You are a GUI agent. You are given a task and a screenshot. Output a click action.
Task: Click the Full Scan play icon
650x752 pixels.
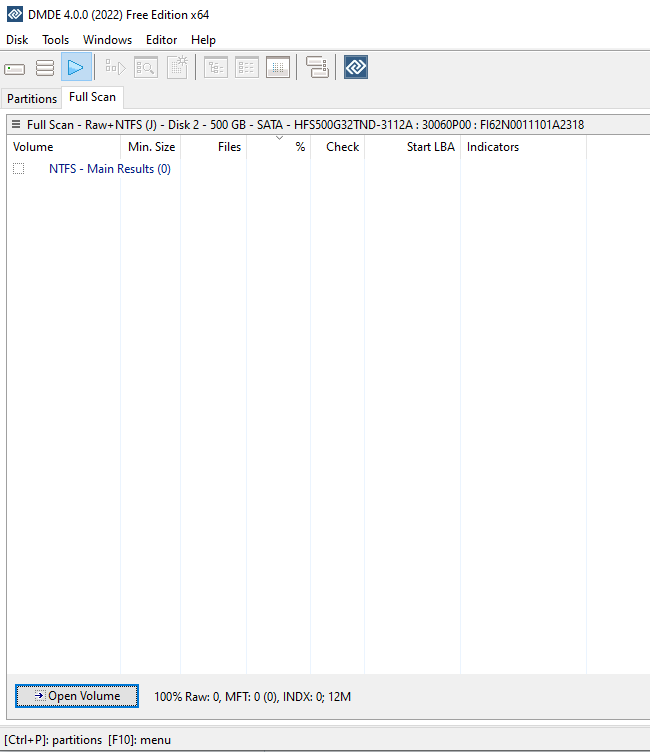point(76,67)
